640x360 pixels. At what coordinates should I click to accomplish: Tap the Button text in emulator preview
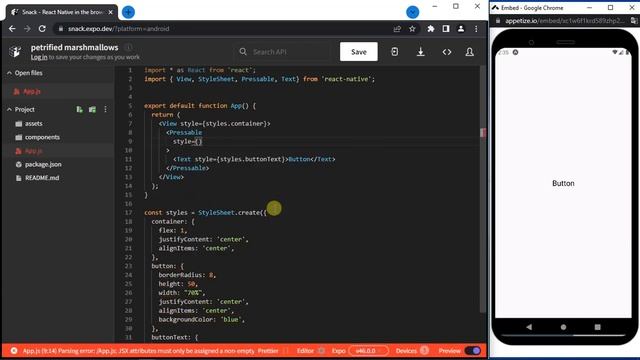[x=563, y=183]
